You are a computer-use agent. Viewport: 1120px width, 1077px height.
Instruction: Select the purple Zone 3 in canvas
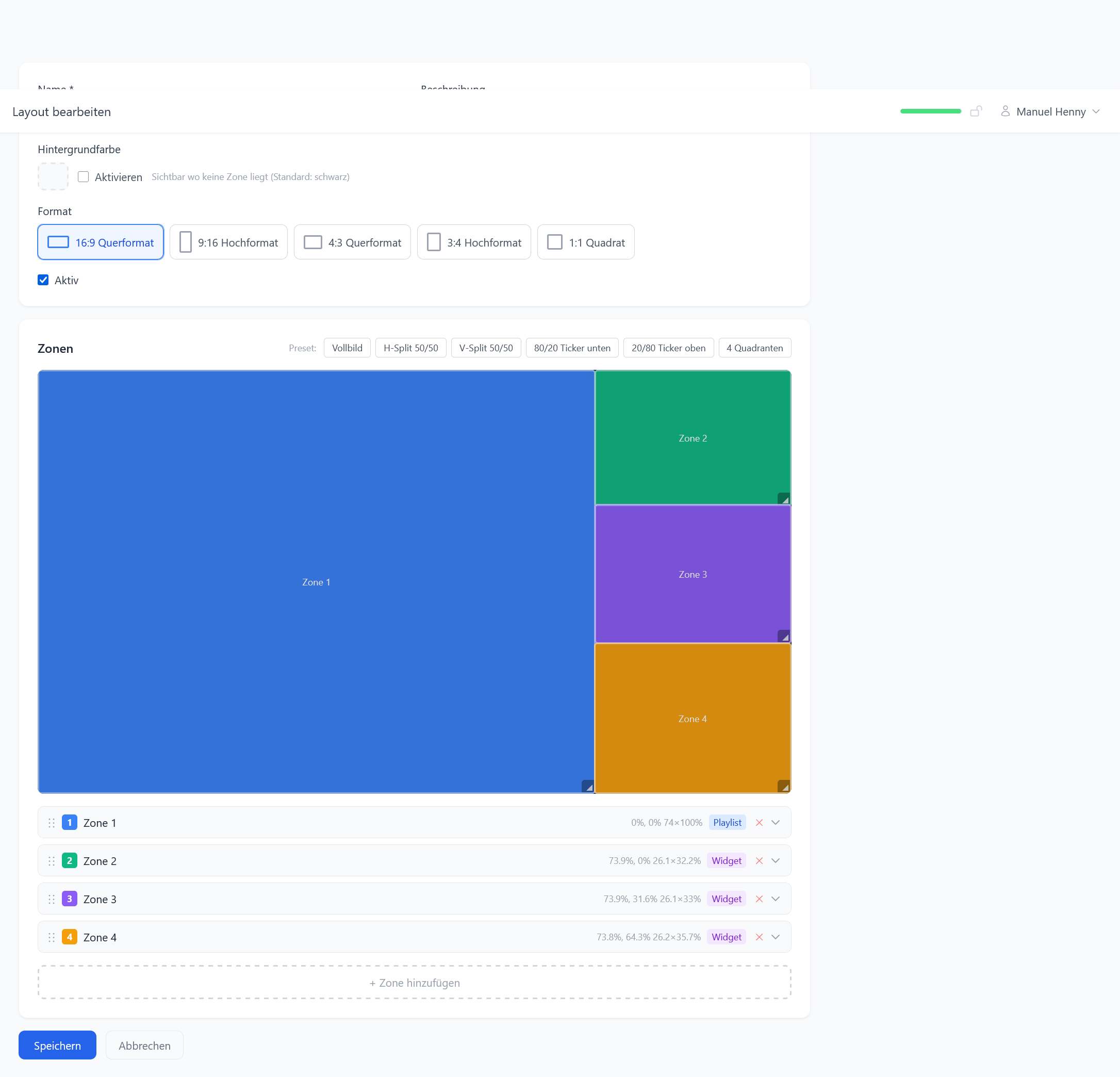tap(693, 574)
